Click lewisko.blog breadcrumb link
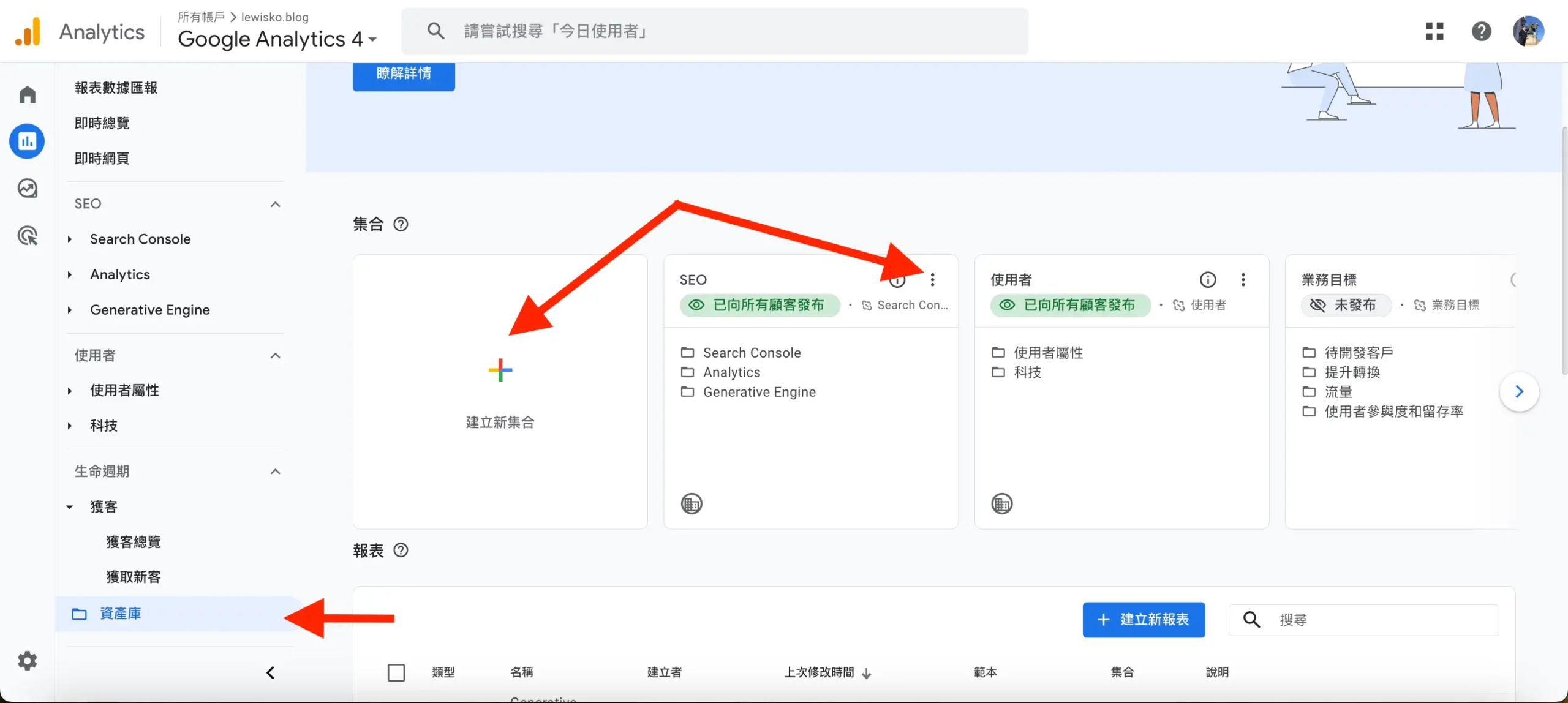Image resolution: width=1568 pixels, height=703 pixels. (275, 17)
